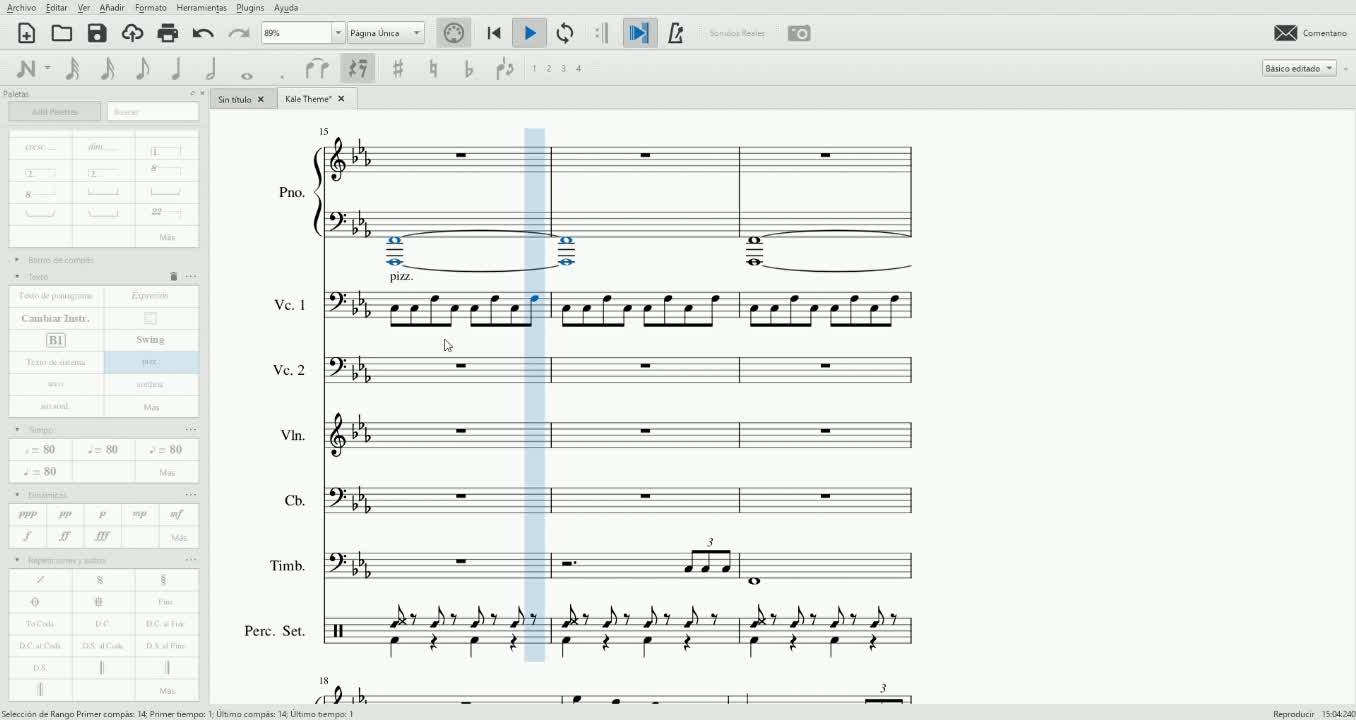Image resolution: width=1356 pixels, height=720 pixels.
Task: Select the segno symbol in Repeticiones palette
Action: pos(100,580)
